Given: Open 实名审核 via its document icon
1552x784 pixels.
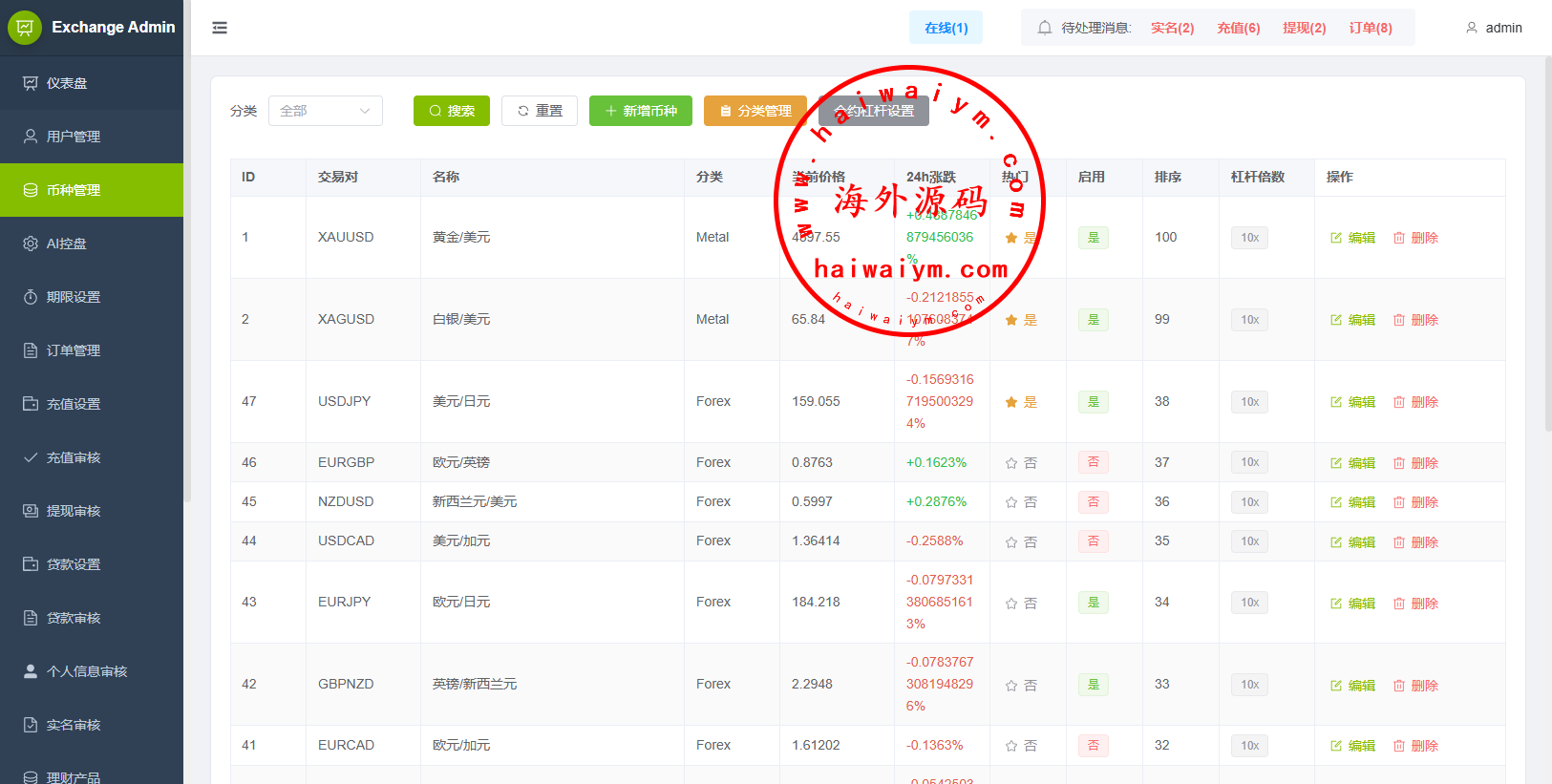Looking at the screenshot, I should tap(31, 725).
